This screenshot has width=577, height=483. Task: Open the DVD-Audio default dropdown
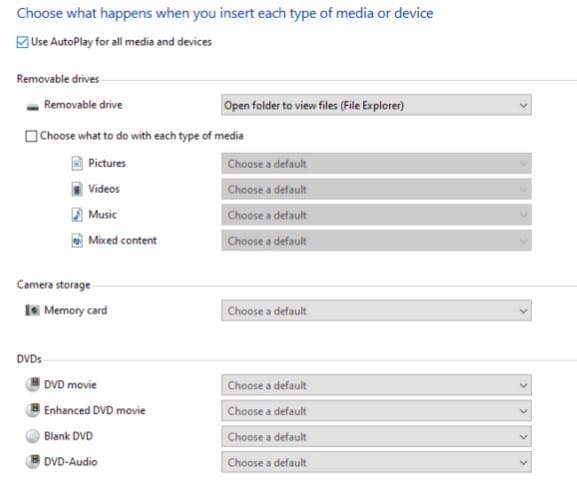point(376,462)
